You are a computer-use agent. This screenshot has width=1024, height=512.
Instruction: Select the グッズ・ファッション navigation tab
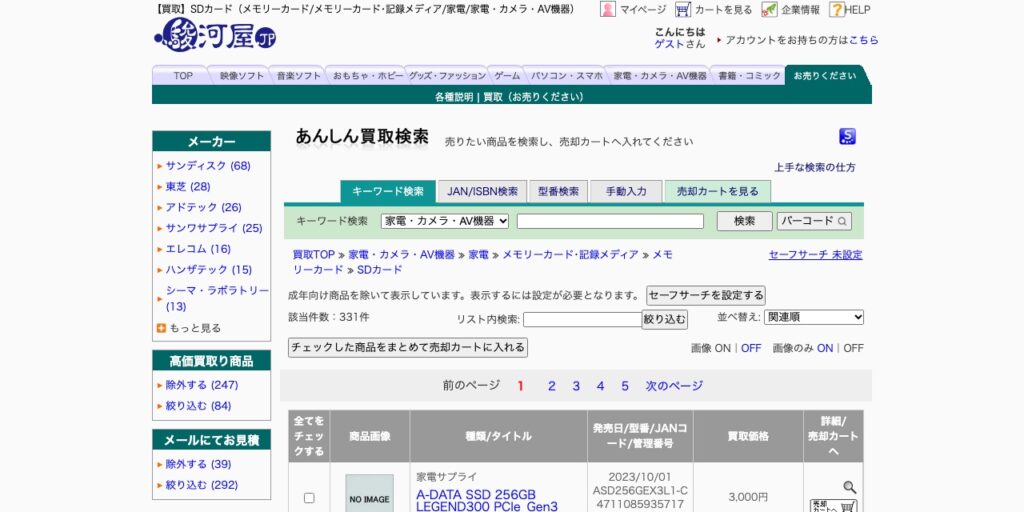(x=447, y=76)
